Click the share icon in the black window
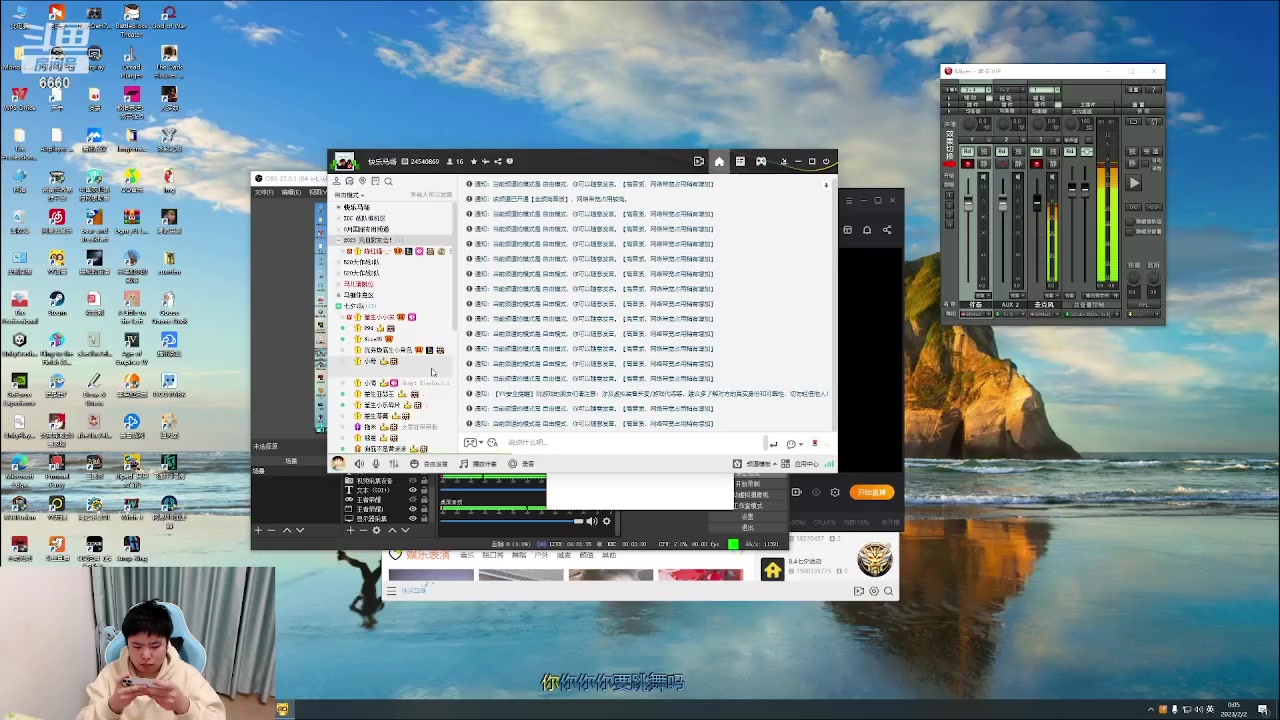 pyautogui.click(x=887, y=230)
